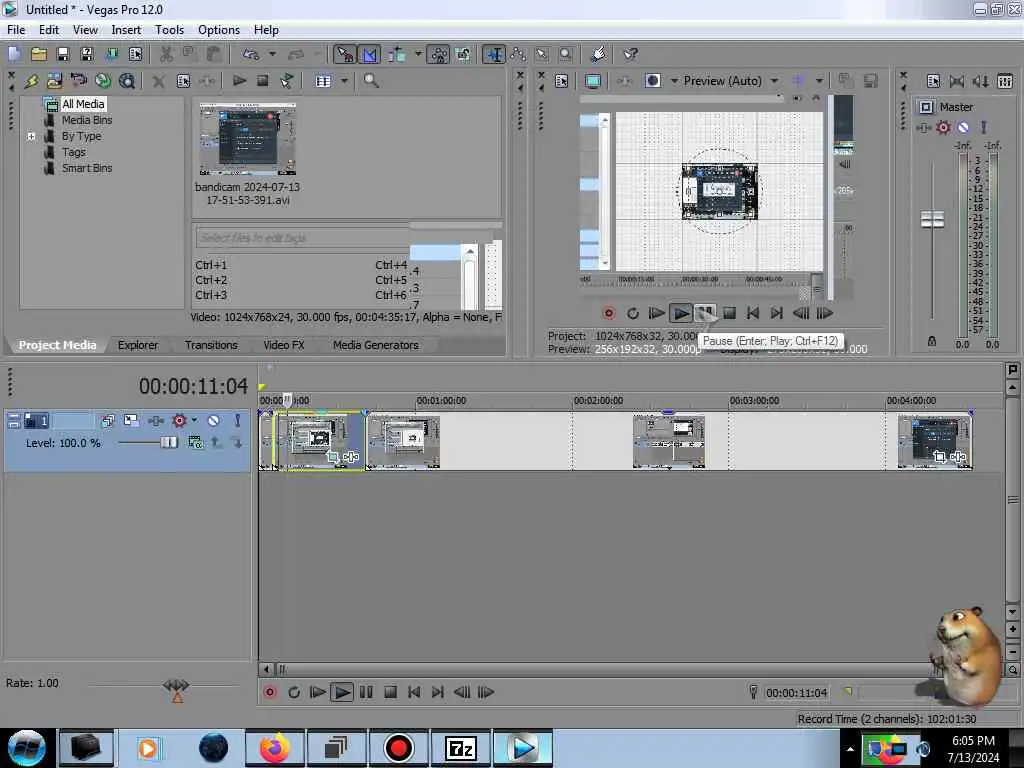Open Mixer Downmix Output icon
The width and height of the screenshot is (1024, 768).
[x=957, y=81]
